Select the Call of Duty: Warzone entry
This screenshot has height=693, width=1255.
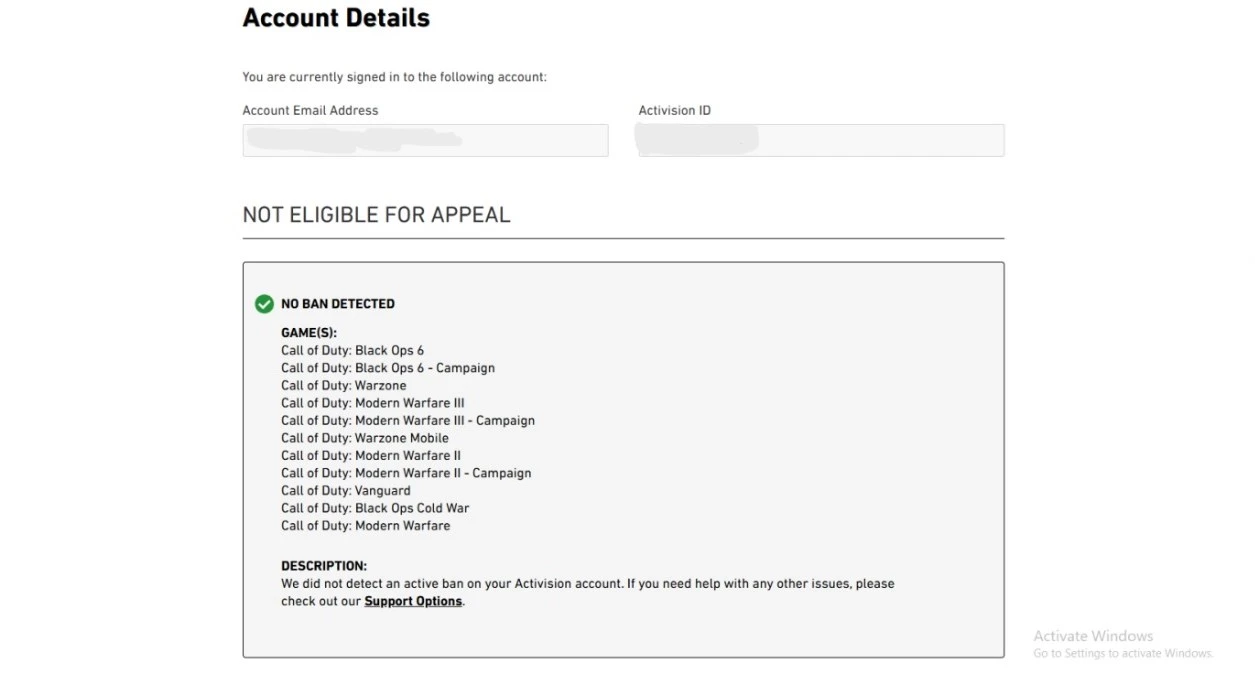[x=343, y=386]
